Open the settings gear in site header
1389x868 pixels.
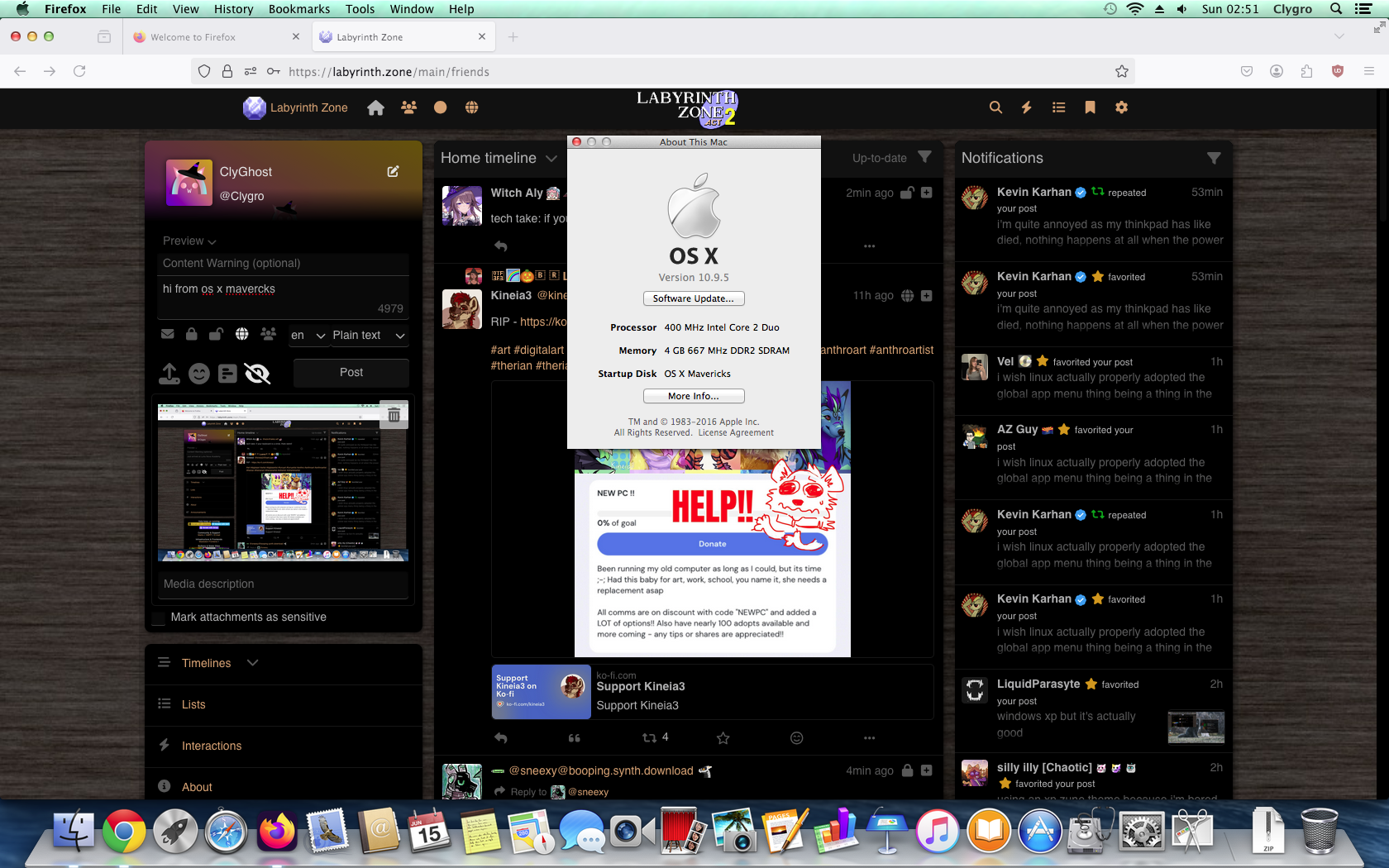[x=1121, y=107]
